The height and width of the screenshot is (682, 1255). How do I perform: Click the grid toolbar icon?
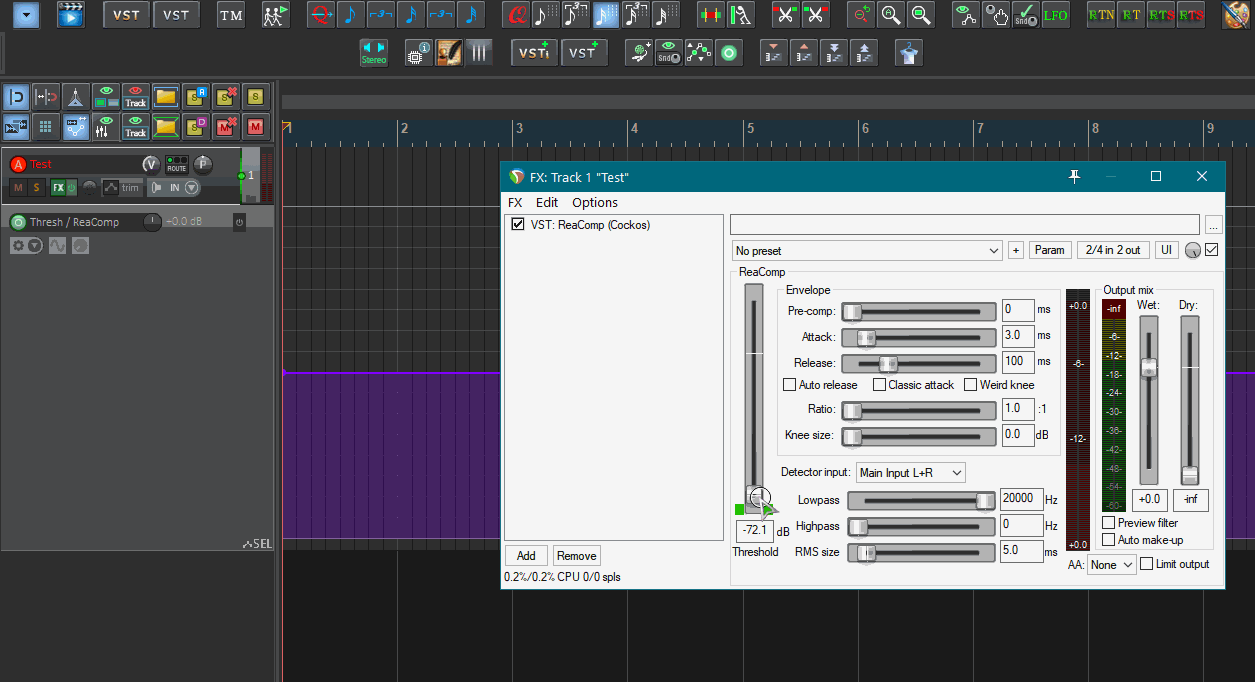45,127
